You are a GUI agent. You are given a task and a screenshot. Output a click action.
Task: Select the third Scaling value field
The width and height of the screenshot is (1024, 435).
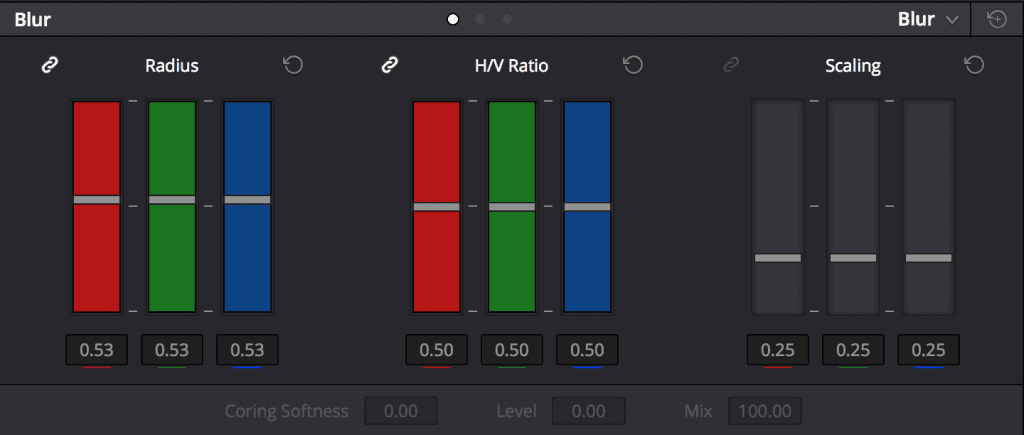[929, 350]
